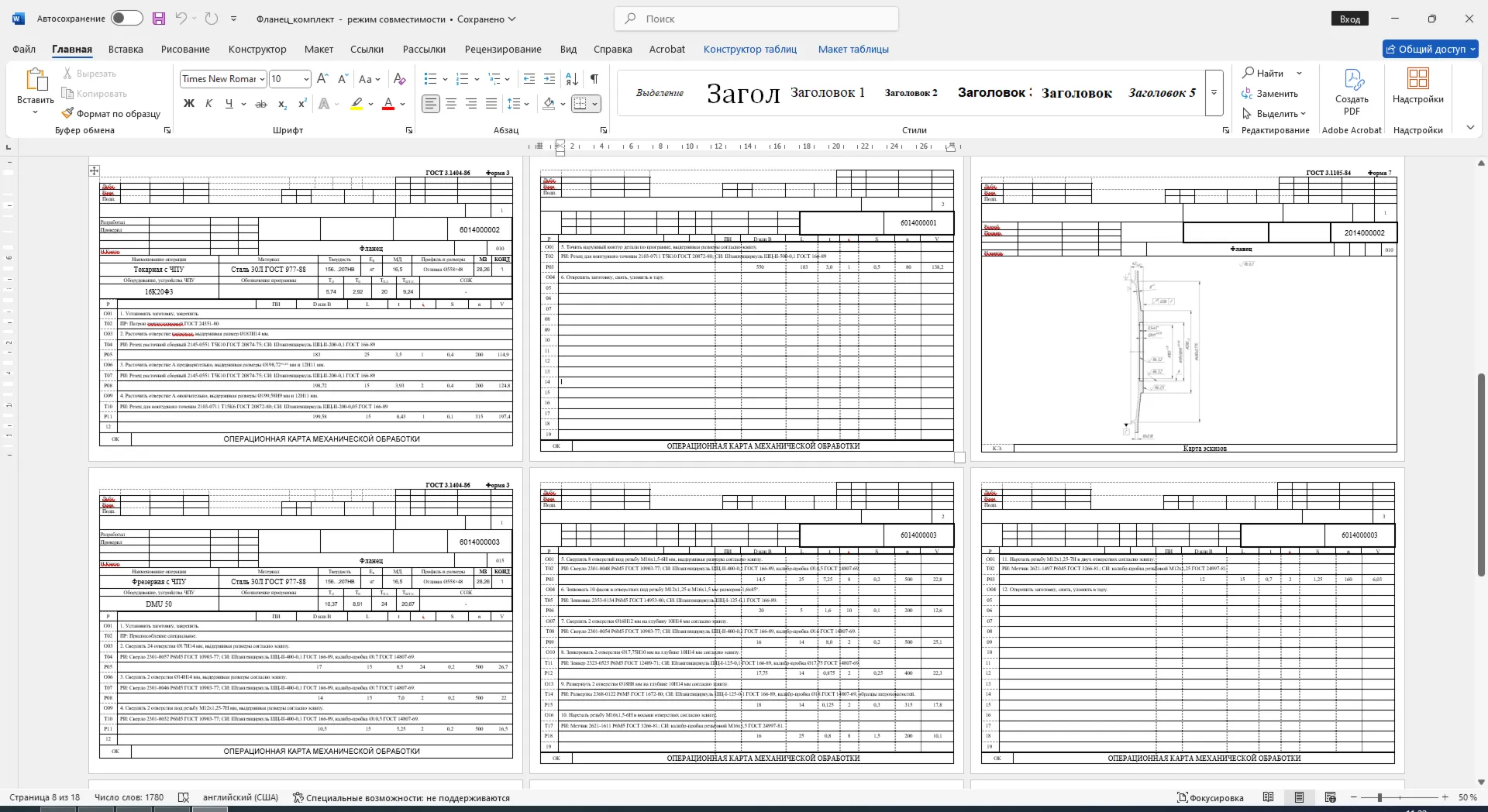Toggle the Автосохранение switch
This screenshot has width=1488, height=812.
126,19
